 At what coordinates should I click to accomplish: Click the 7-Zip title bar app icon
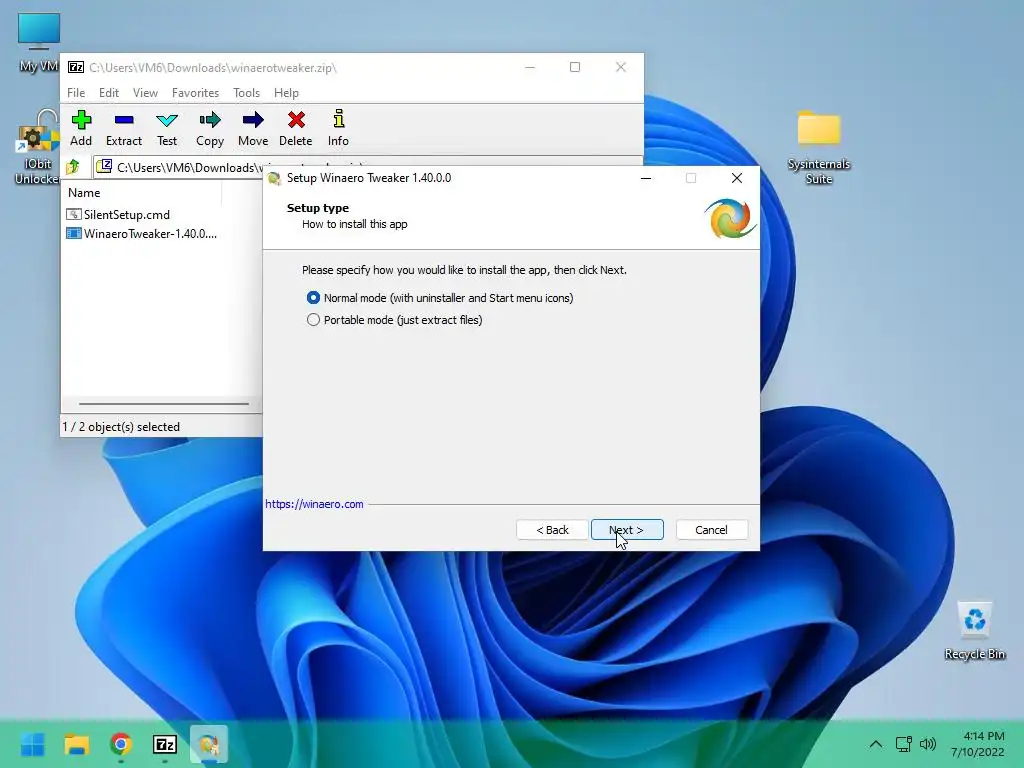[x=76, y=67]
